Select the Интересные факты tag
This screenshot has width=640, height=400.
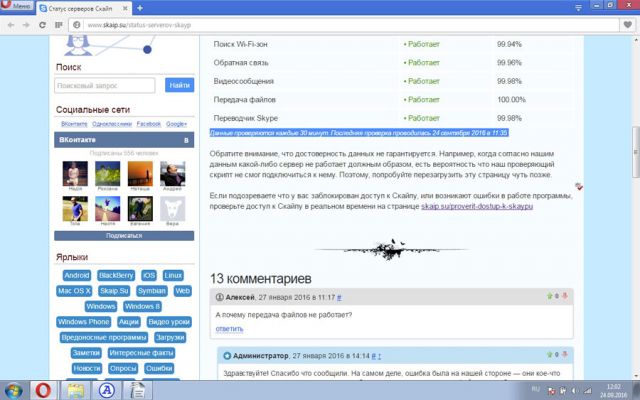tap(142, 353)
